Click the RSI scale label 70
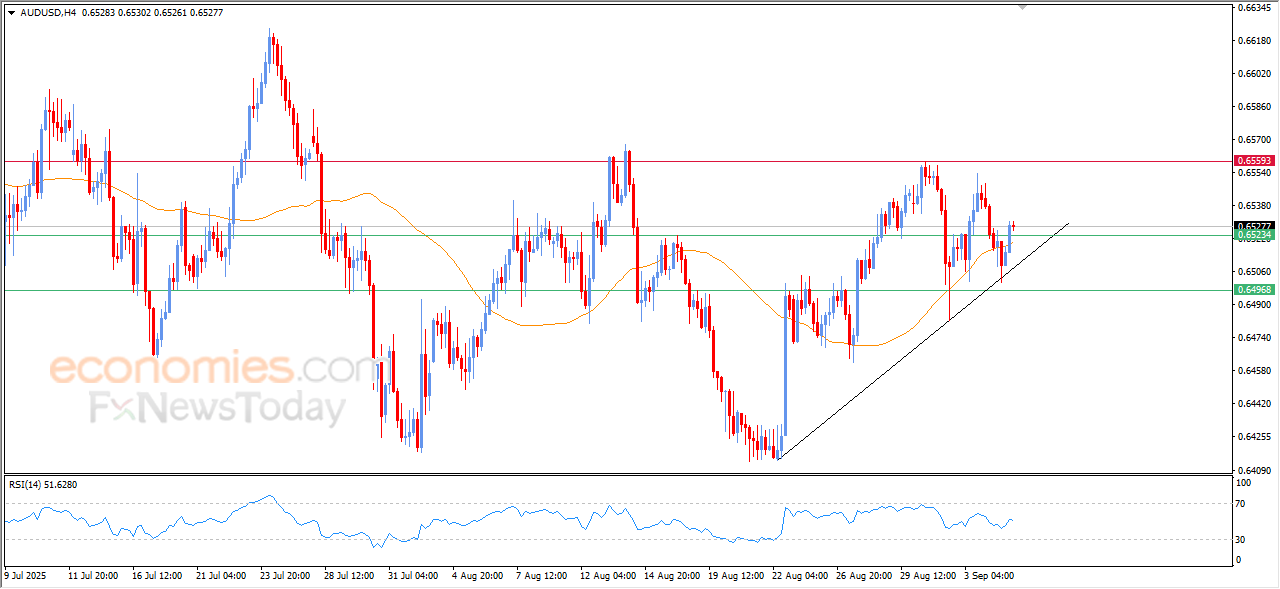The width and height of the screenshot is (1280, 589). coord(1242,505)
